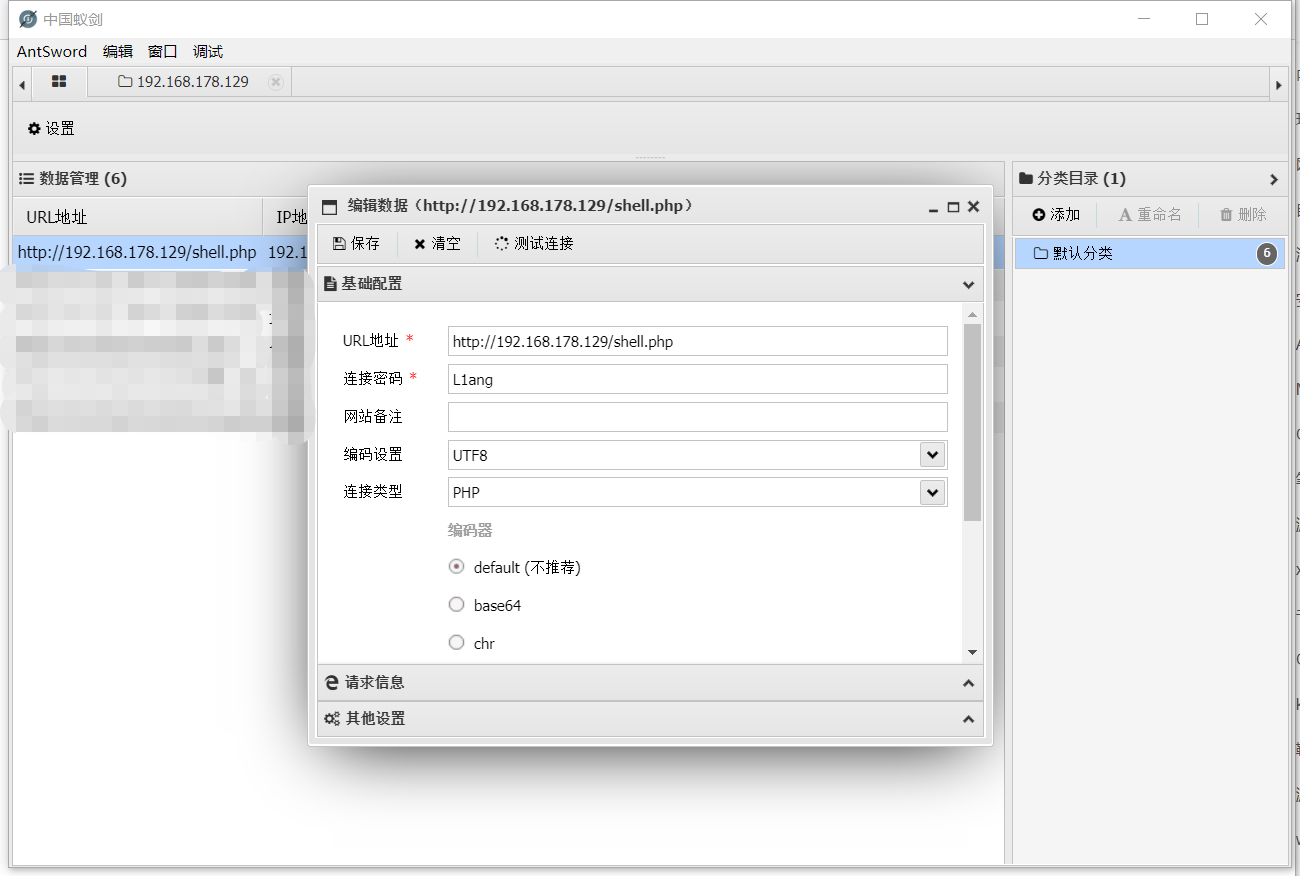
Task: Expand the 请求信息 section
Action: tap(650, 683)
